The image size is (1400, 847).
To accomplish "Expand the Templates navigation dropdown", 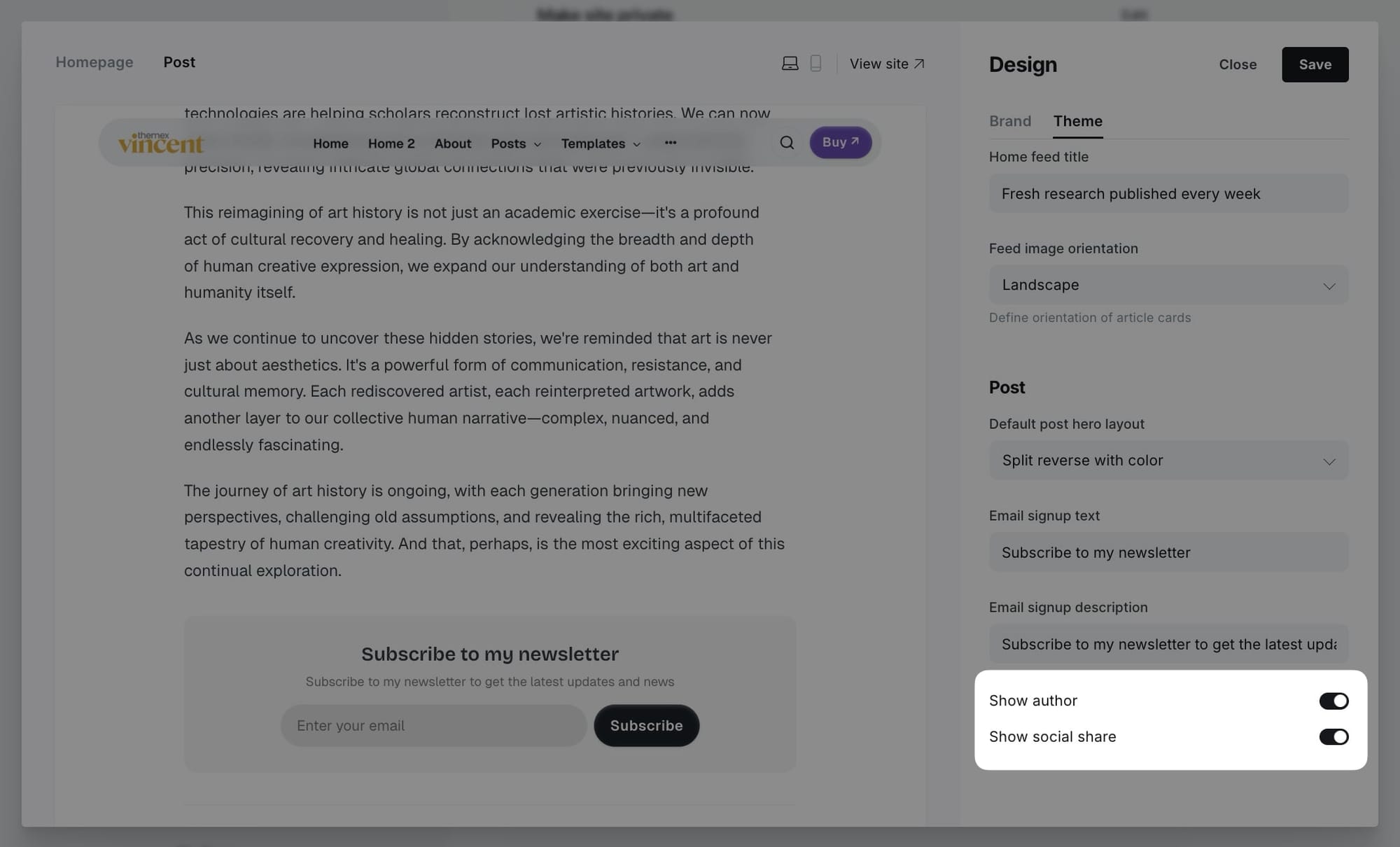I will point(599,143).
